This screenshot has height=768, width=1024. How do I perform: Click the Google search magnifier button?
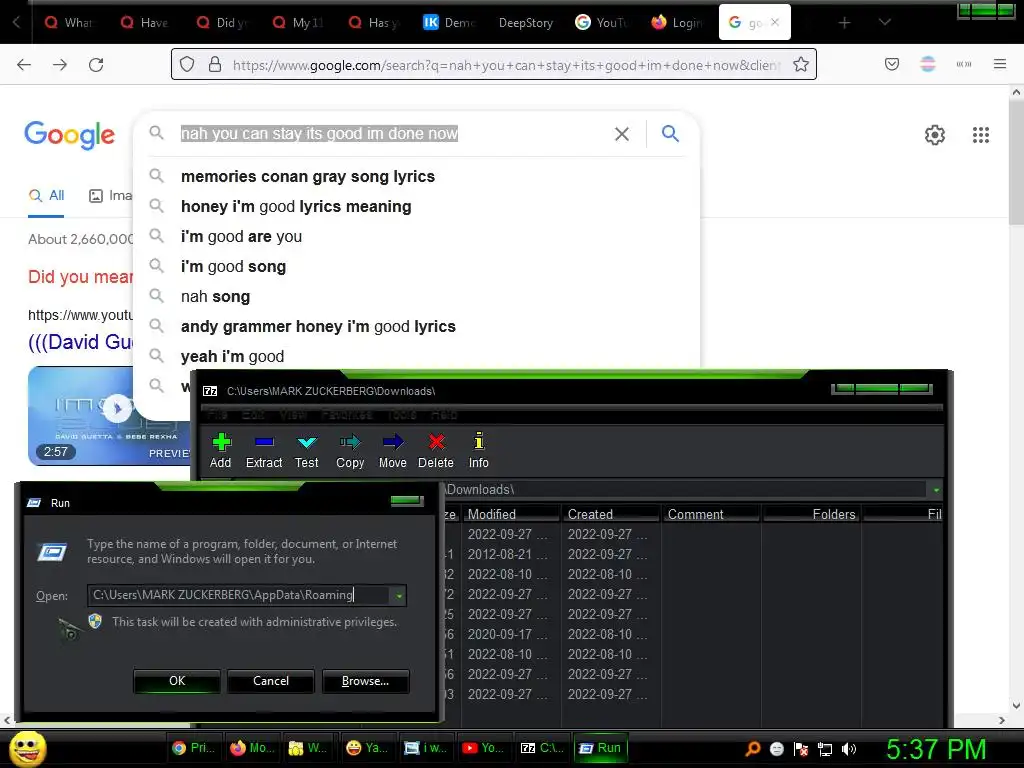[670, 134]
